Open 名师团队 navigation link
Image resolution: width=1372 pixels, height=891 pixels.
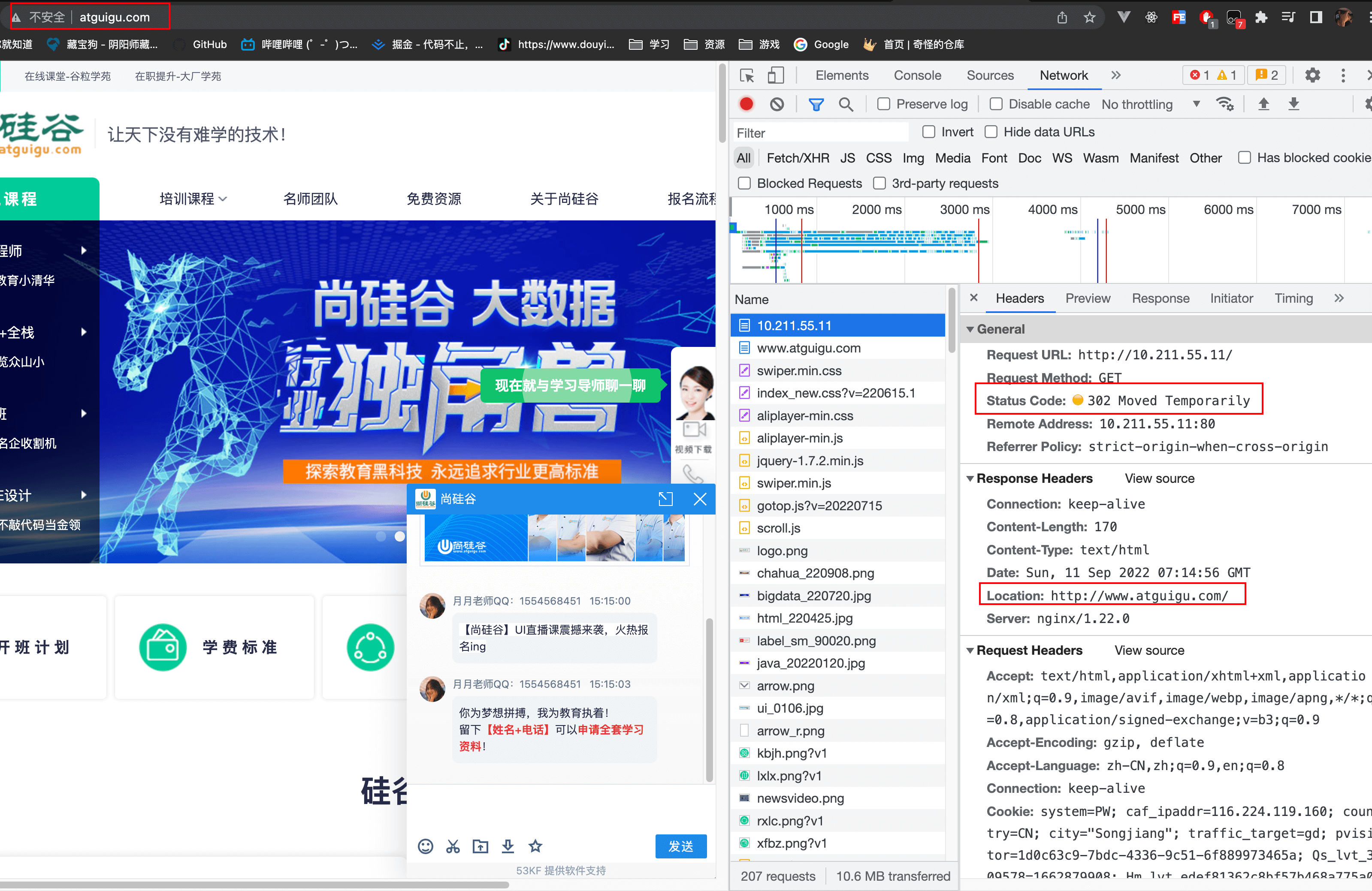coord(310,199)
